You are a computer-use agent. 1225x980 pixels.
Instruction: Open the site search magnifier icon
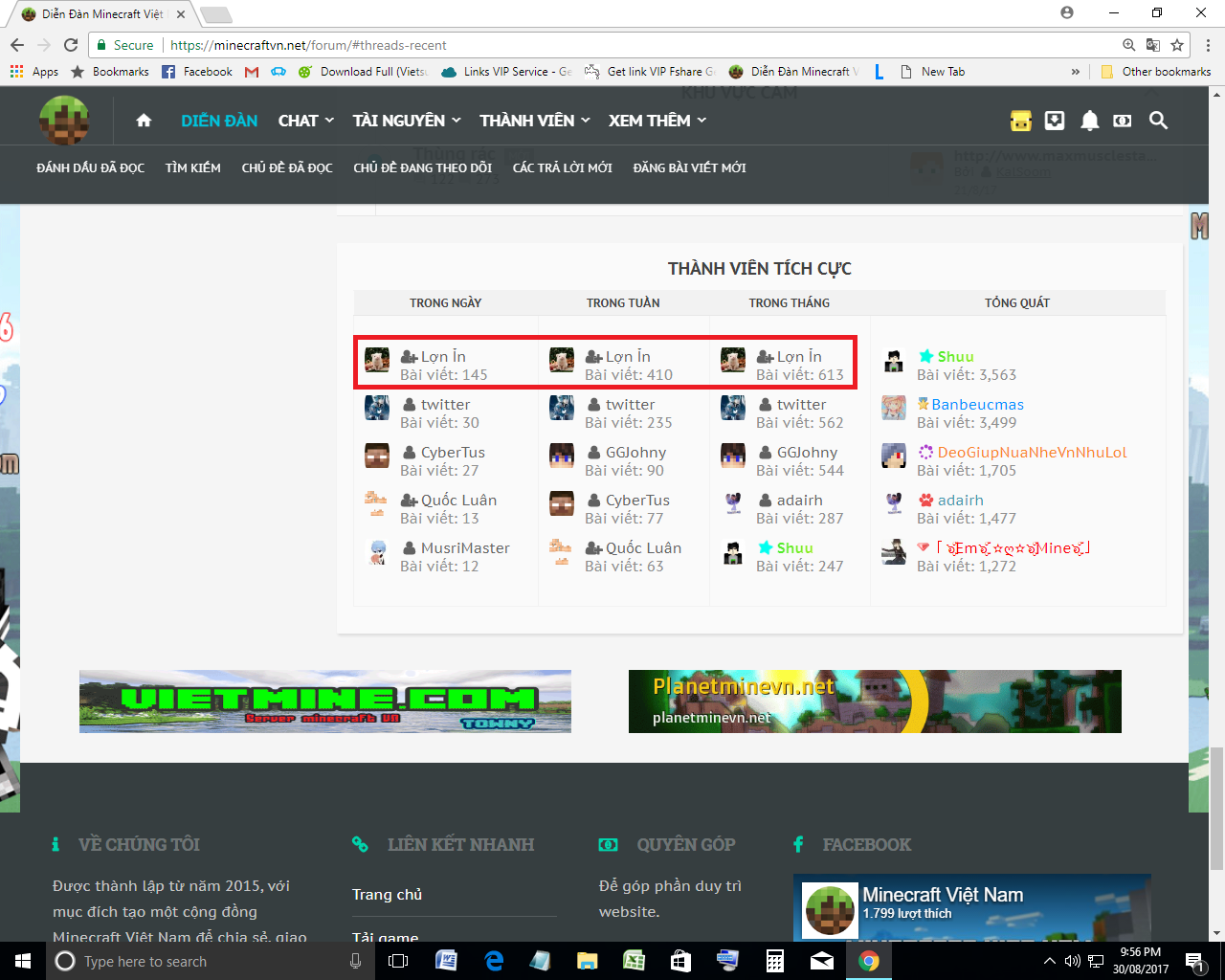tap(1158, 121)
